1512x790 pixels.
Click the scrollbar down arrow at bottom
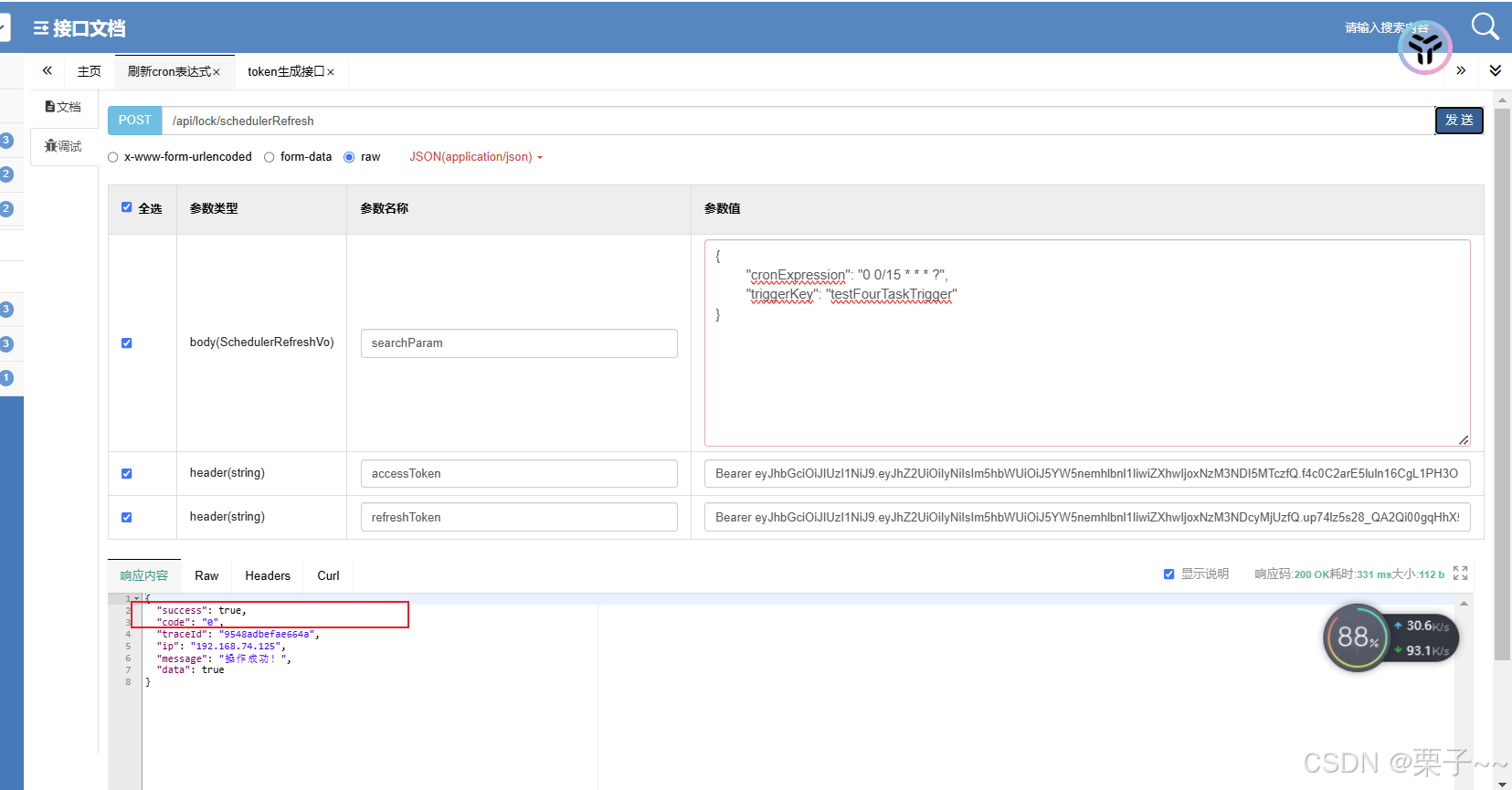tap(1502, 784)
